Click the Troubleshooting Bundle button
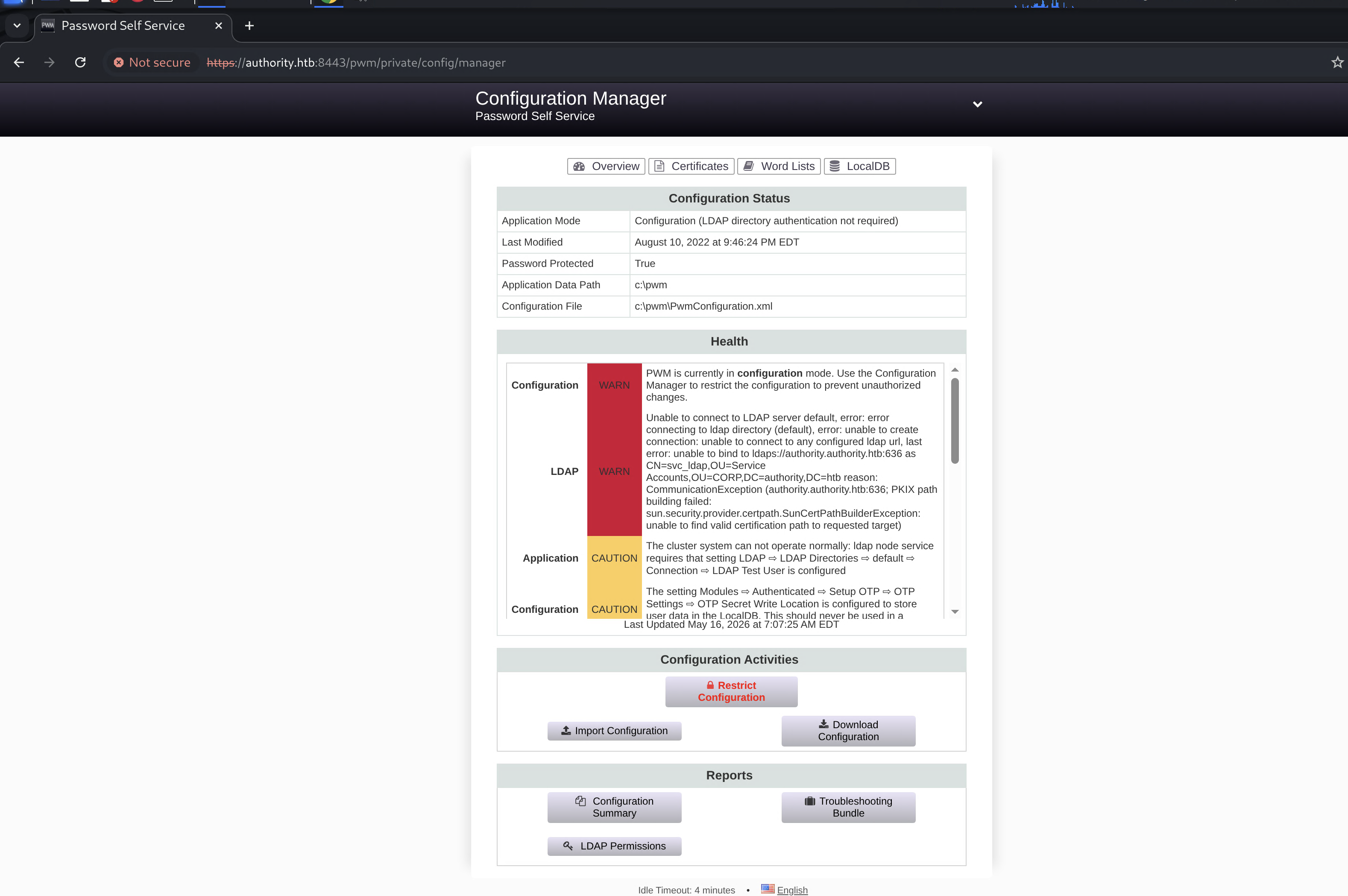1348x896 pixels. pyautogui.click(x=848, y=807)
